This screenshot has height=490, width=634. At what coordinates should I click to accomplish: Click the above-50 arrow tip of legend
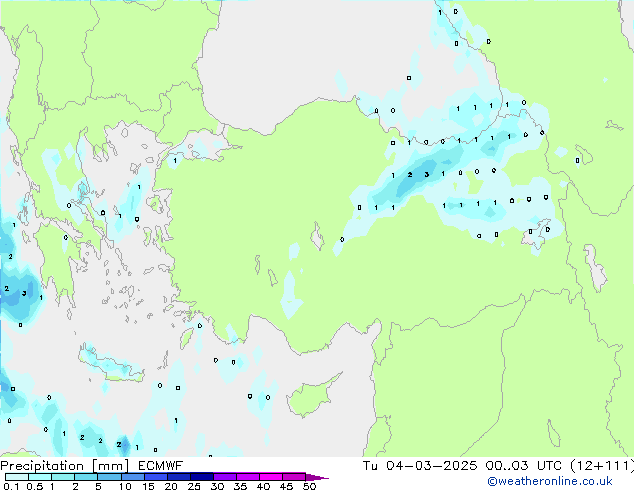(x=317, y=477)
